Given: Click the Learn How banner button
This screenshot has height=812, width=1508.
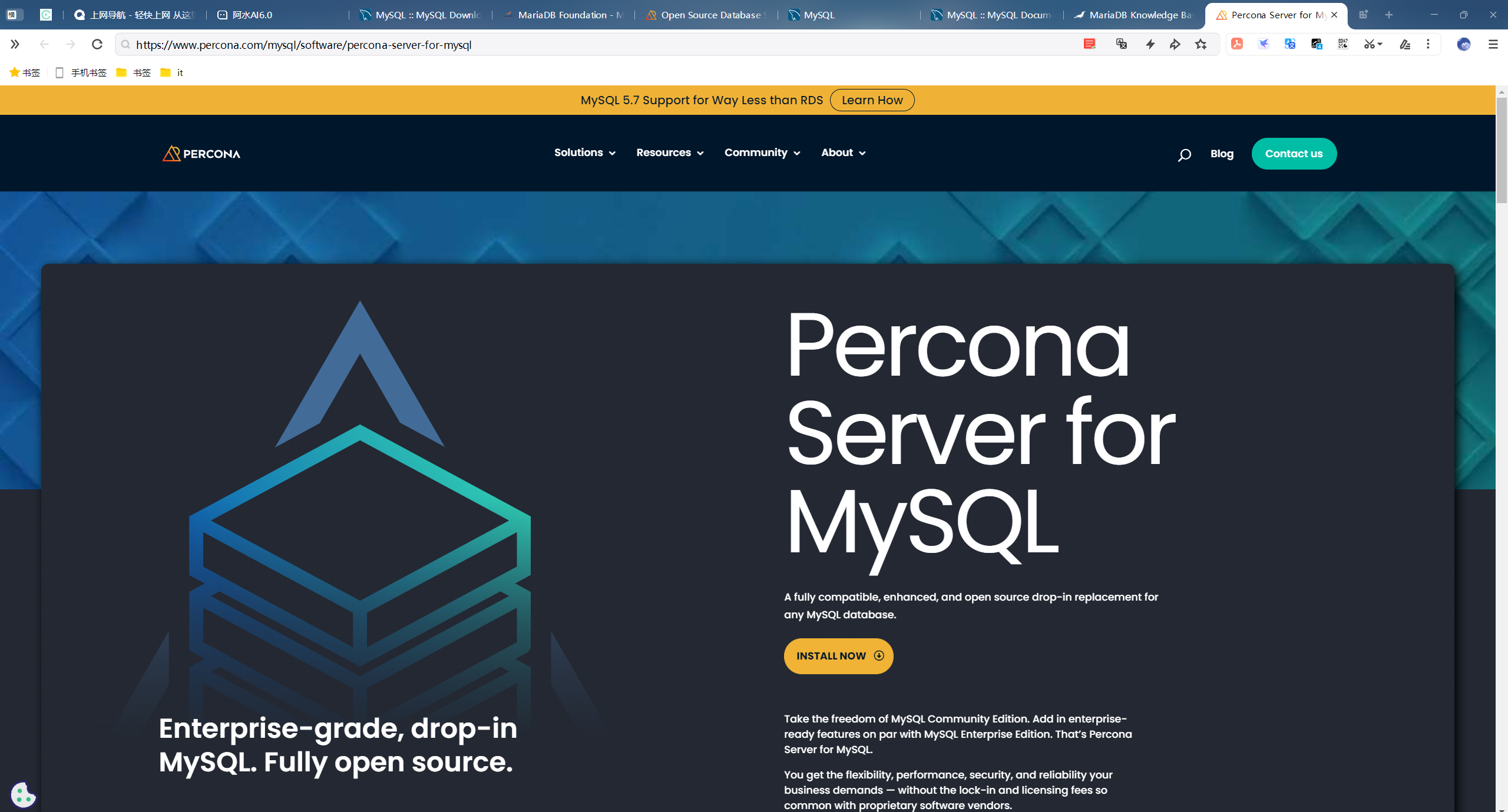Looking at the screenshot, I should (872, 100).
